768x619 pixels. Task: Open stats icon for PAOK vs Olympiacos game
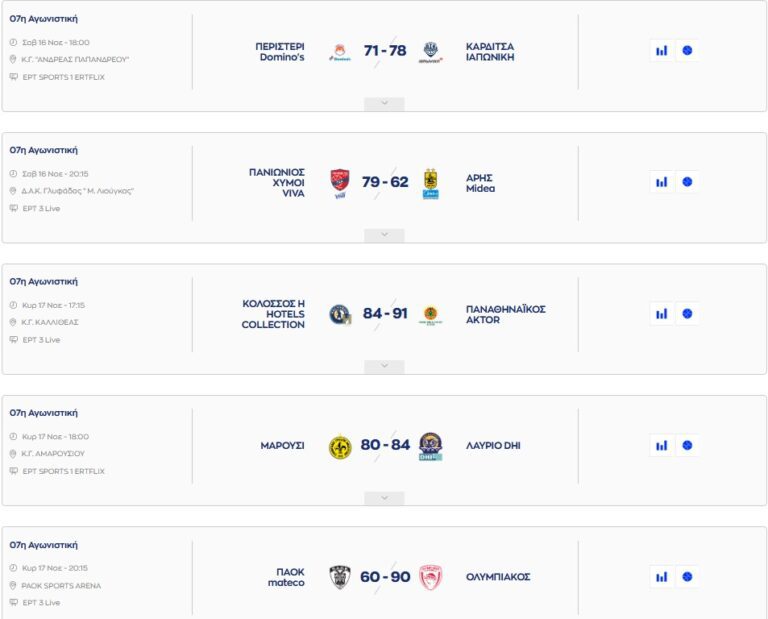661,577
